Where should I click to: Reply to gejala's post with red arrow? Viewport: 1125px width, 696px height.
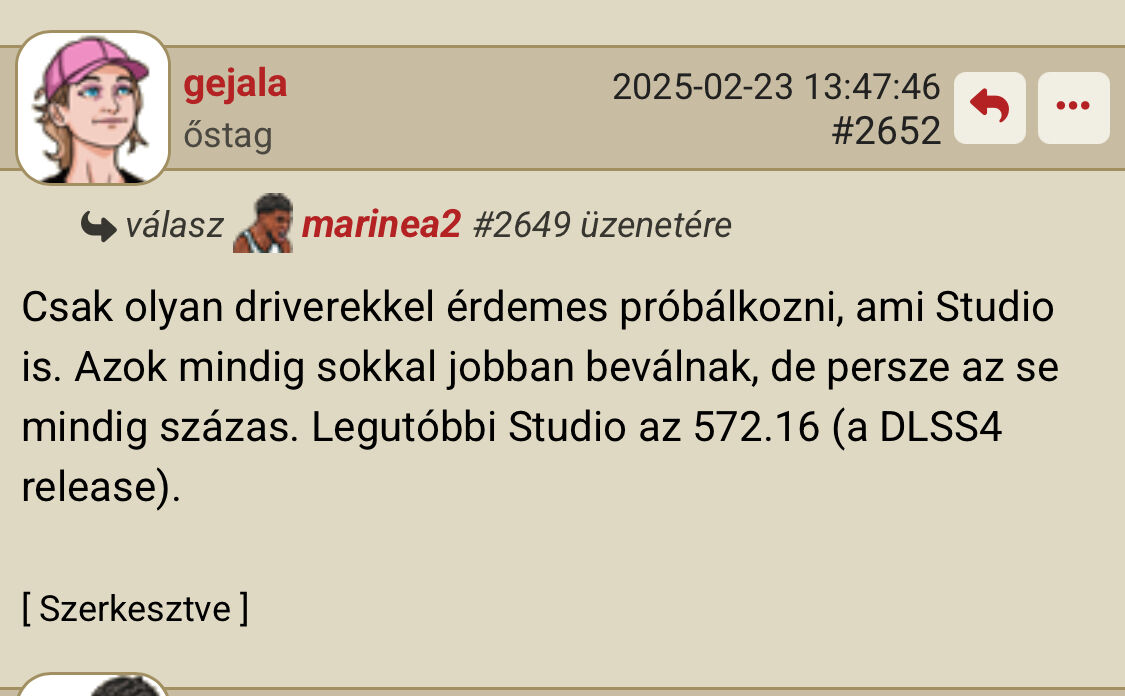click(x=989, y=108)
